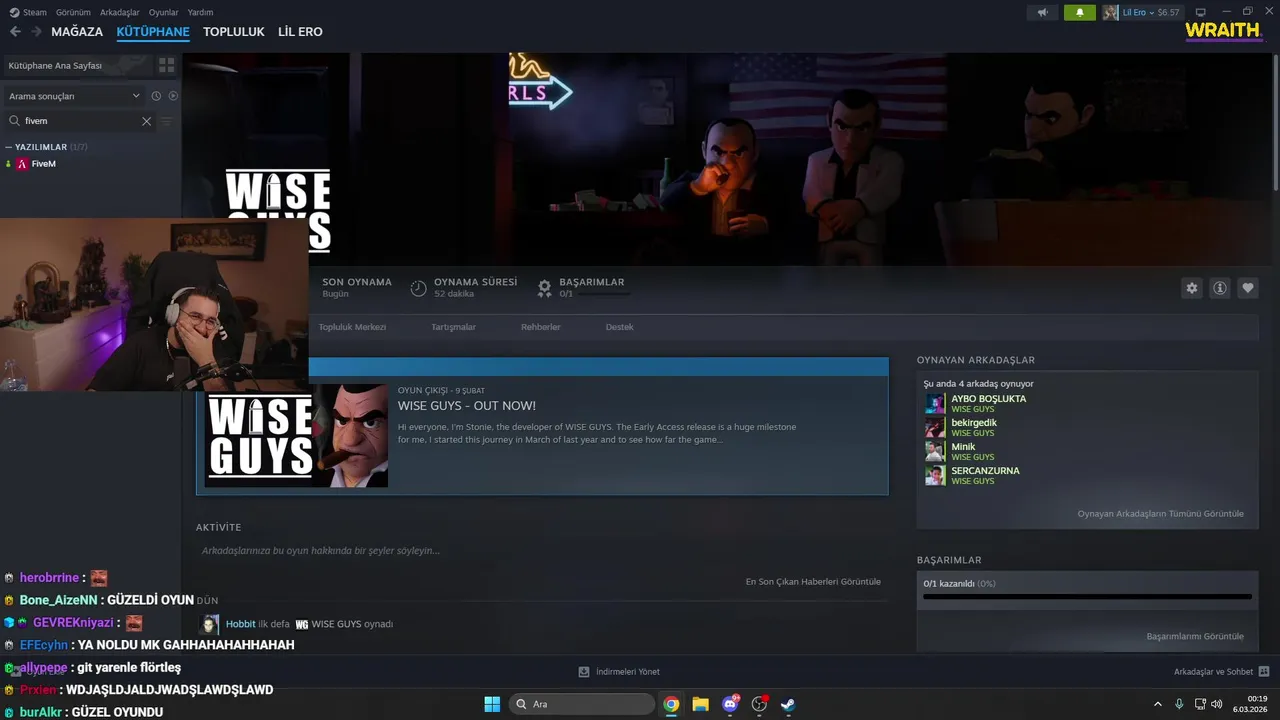Open the Görünüm menu
The width and height of the screenshot is (1280, 720).
pos(73,12)
